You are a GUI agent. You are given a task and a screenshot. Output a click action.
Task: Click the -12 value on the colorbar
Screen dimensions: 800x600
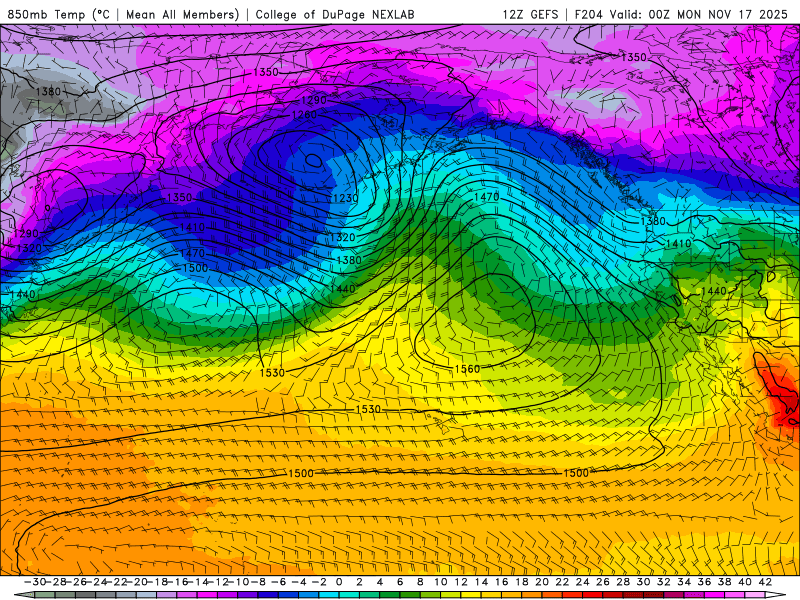point(218,582)
